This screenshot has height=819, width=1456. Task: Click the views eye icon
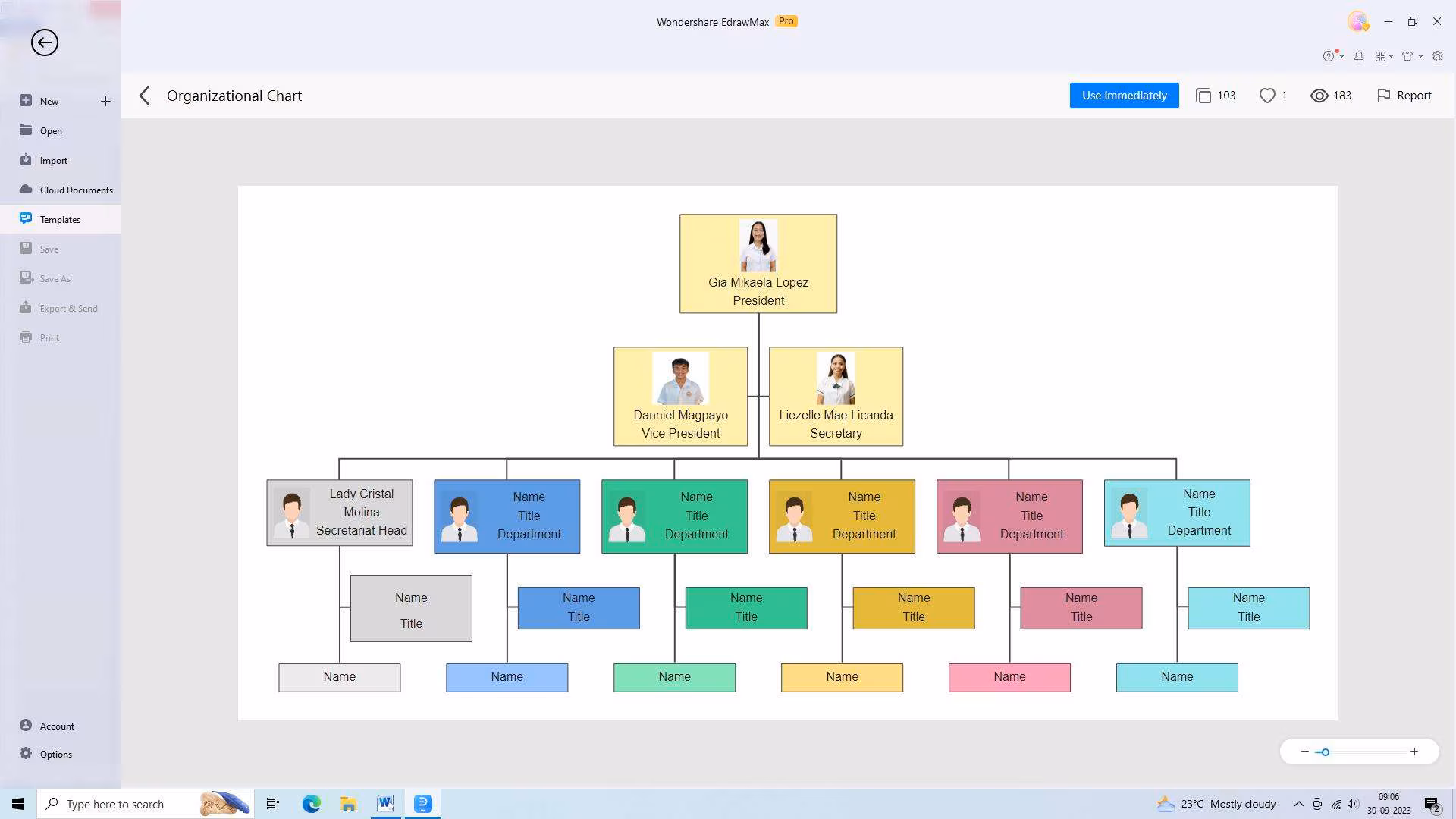click(x=1319, y=96)
